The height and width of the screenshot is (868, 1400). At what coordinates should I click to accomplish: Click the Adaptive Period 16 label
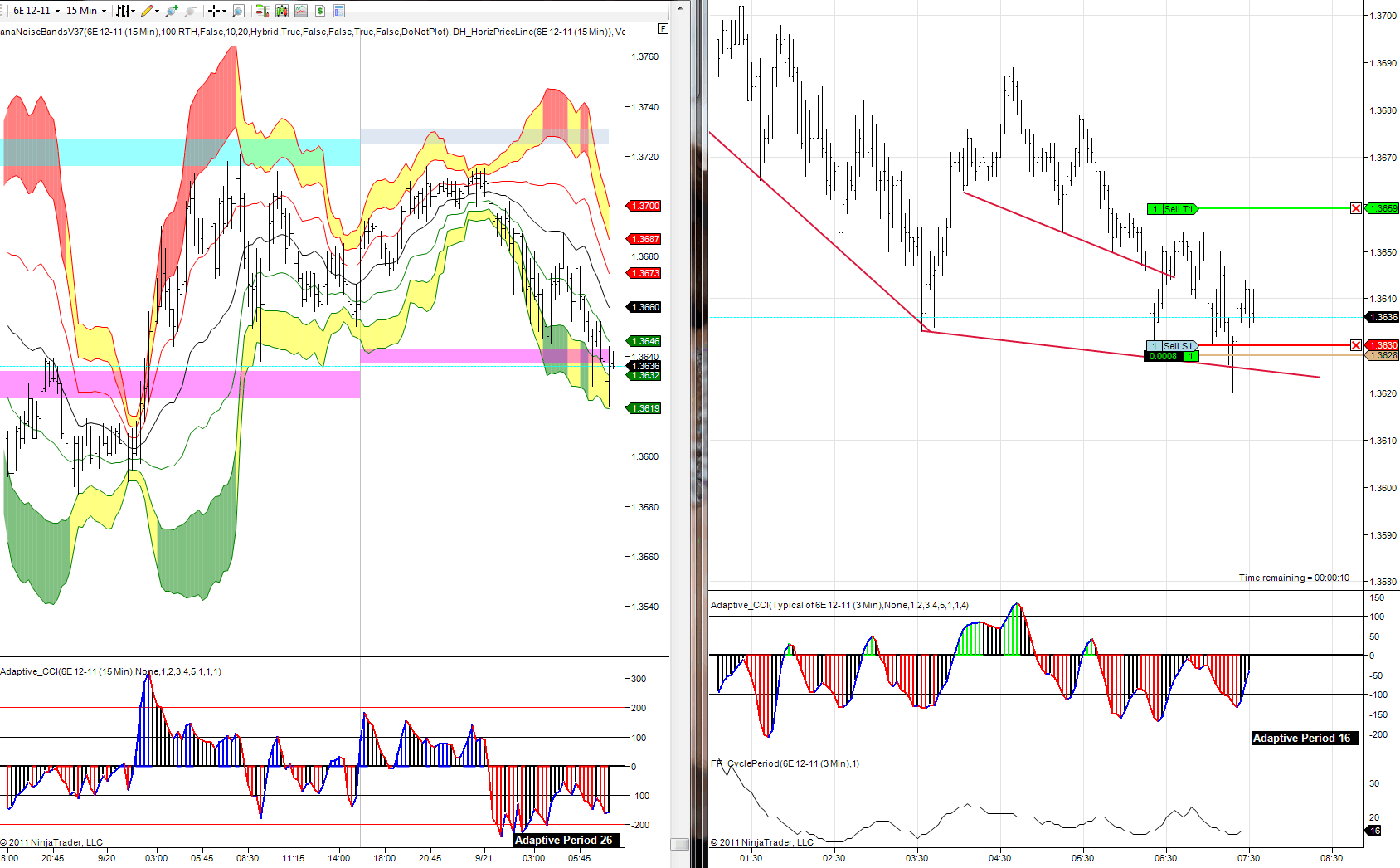pos(1304,738)
